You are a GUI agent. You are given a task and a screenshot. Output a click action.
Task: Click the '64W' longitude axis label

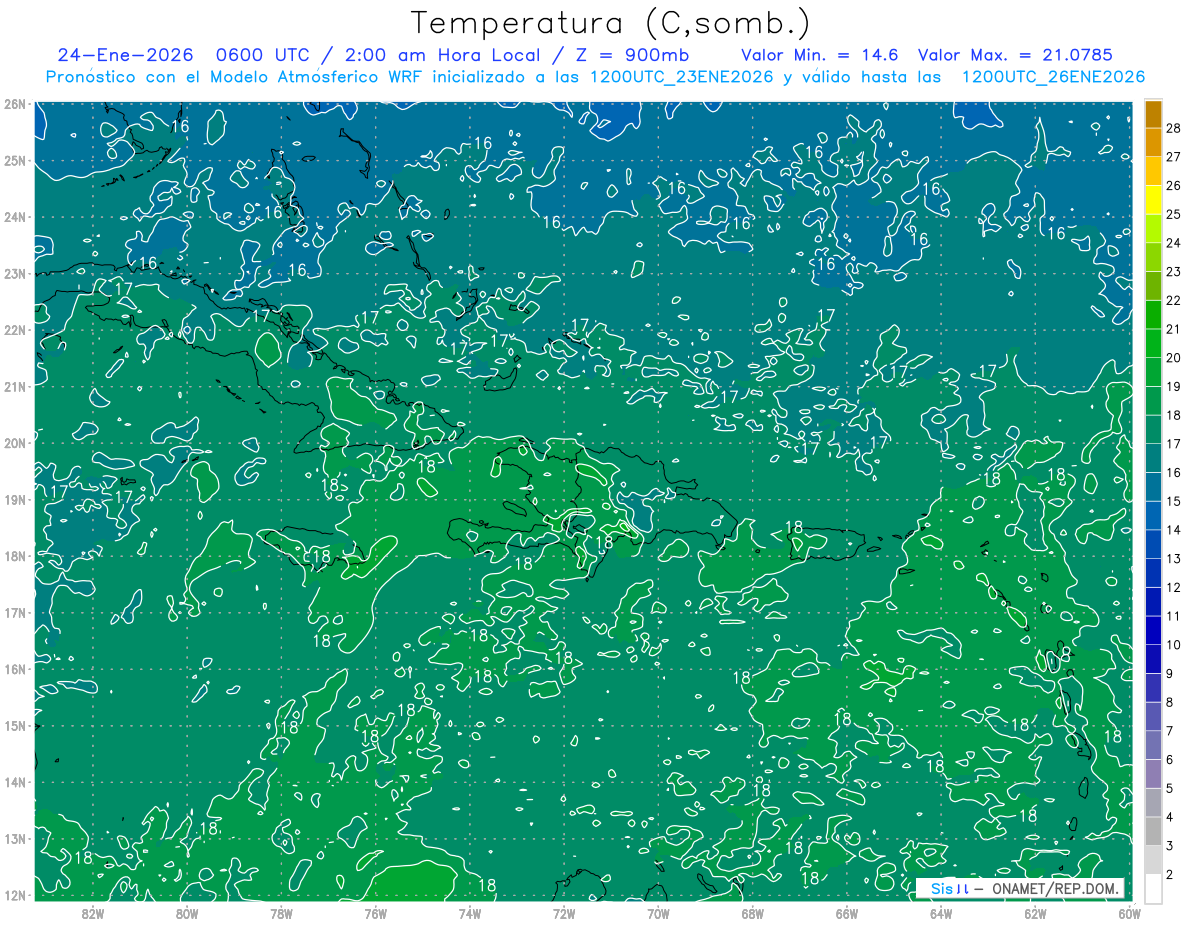tap(941, 913)
